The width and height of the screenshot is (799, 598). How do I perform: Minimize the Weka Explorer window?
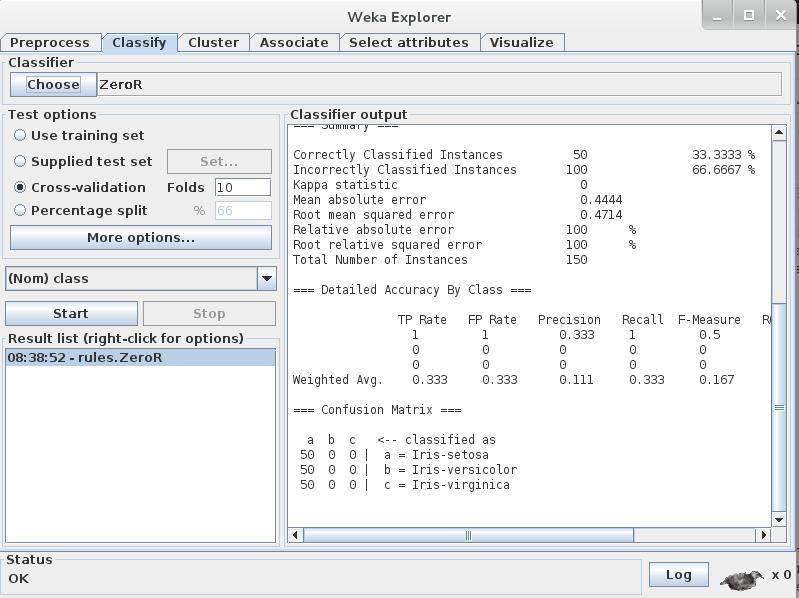point(717,15)
